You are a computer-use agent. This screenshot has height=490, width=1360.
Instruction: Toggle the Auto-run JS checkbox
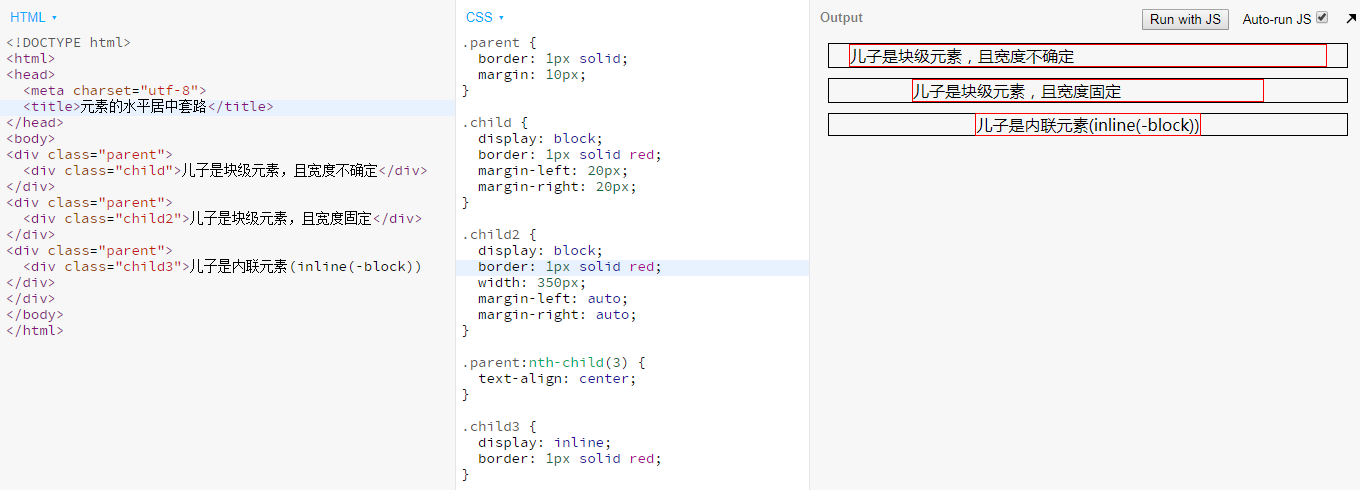pyautogui.click(x=1322, y=17)
